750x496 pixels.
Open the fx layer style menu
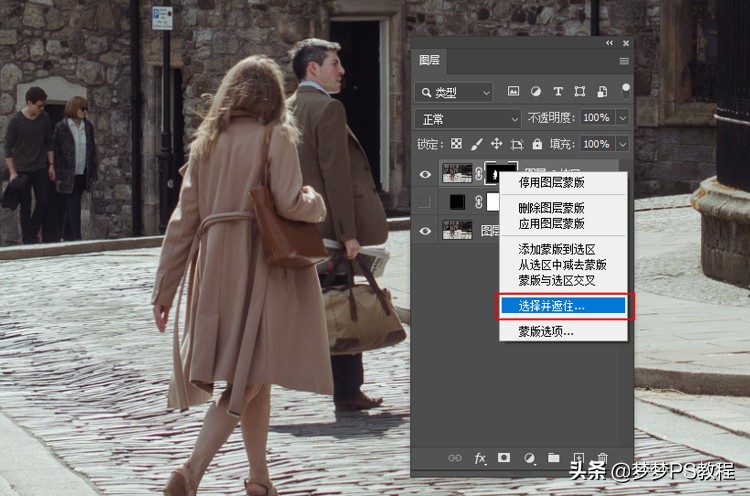(x=480, y=458)
